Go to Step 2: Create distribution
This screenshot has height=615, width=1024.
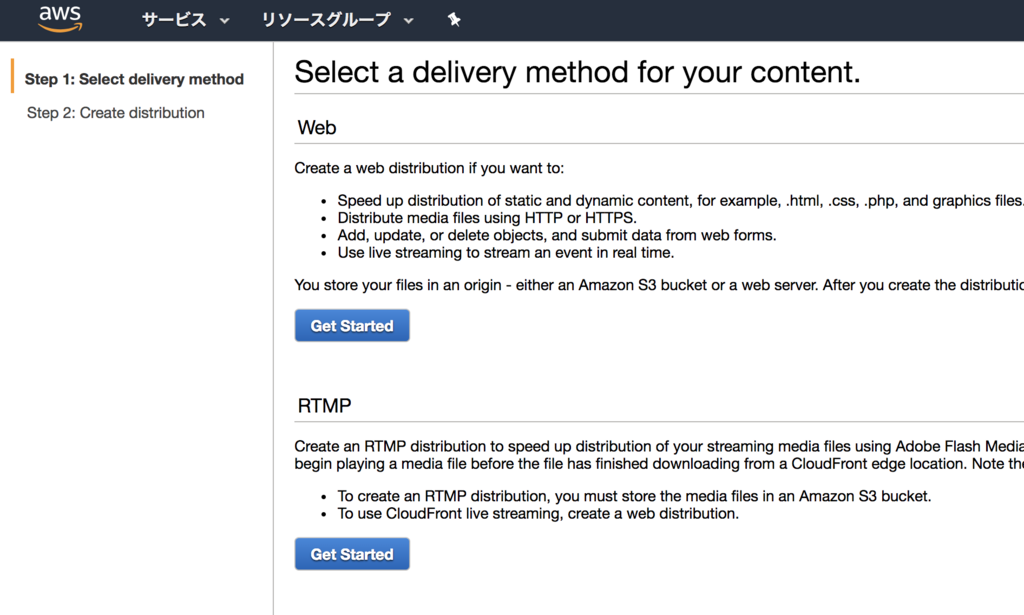[x=116, y=113]
